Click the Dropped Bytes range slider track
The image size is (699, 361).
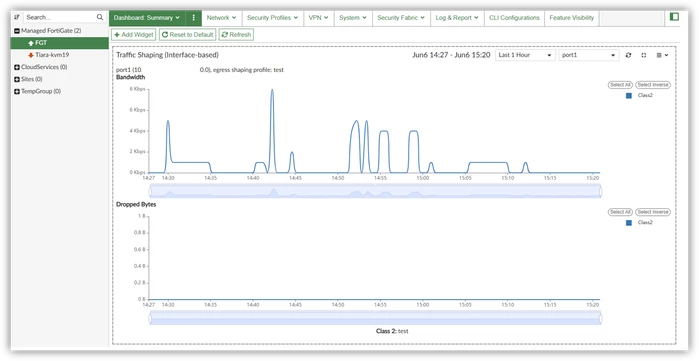click(375, 319)
